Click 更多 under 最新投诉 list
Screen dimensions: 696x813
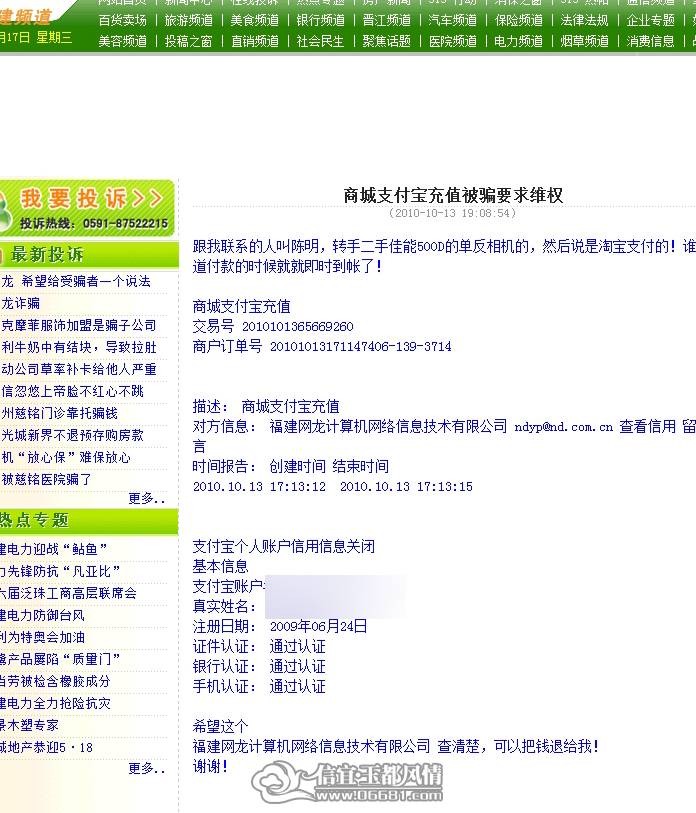tap(147, 499)
